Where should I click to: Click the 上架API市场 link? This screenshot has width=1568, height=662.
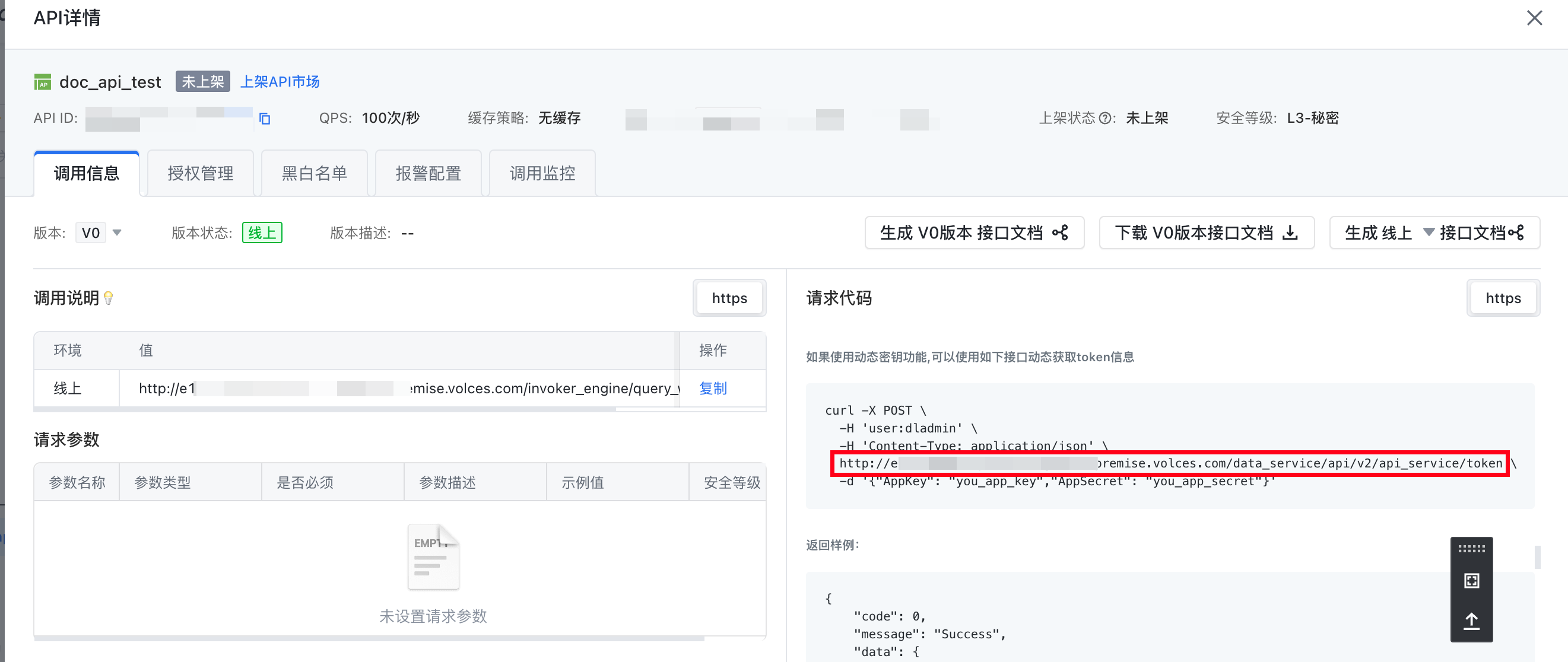point(280,82)
